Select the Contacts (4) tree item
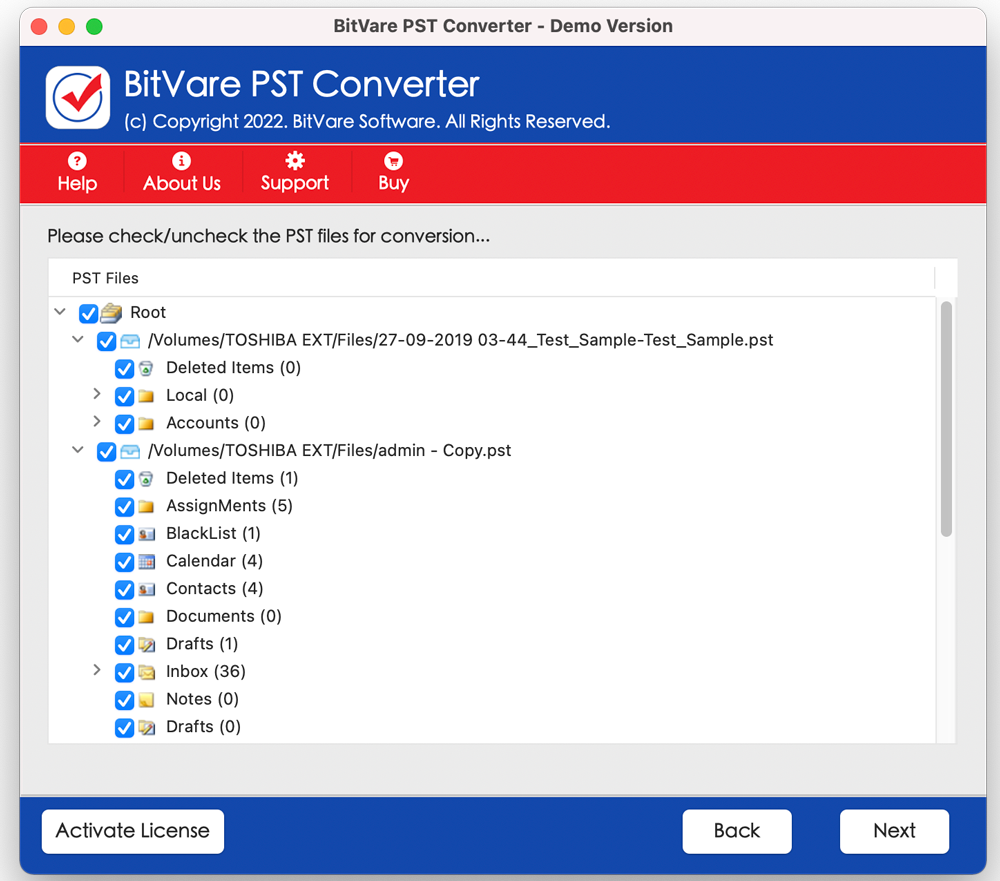1000x881 pixels. [x=214, y=589]
